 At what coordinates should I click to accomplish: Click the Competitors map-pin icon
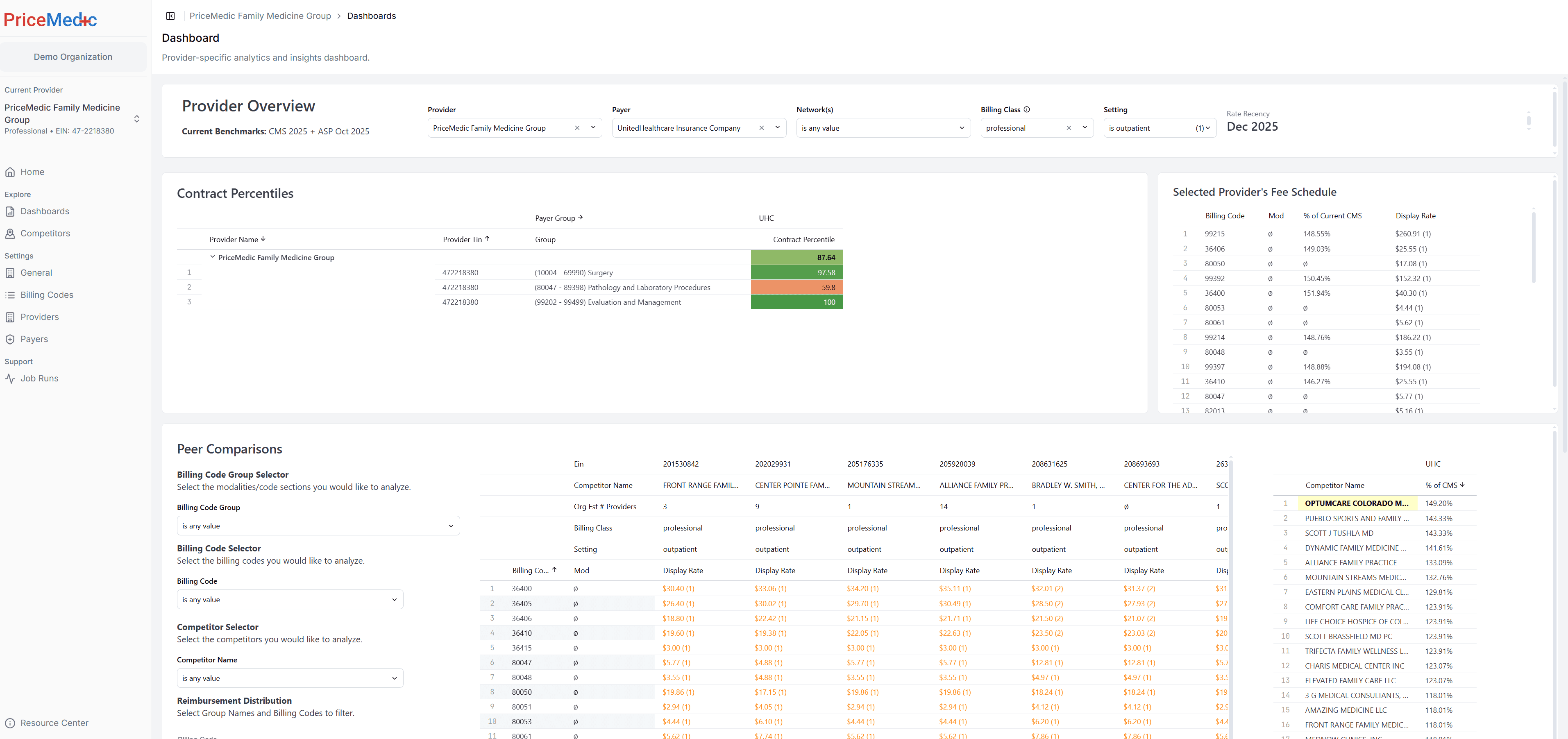click(x=10, y=233)
